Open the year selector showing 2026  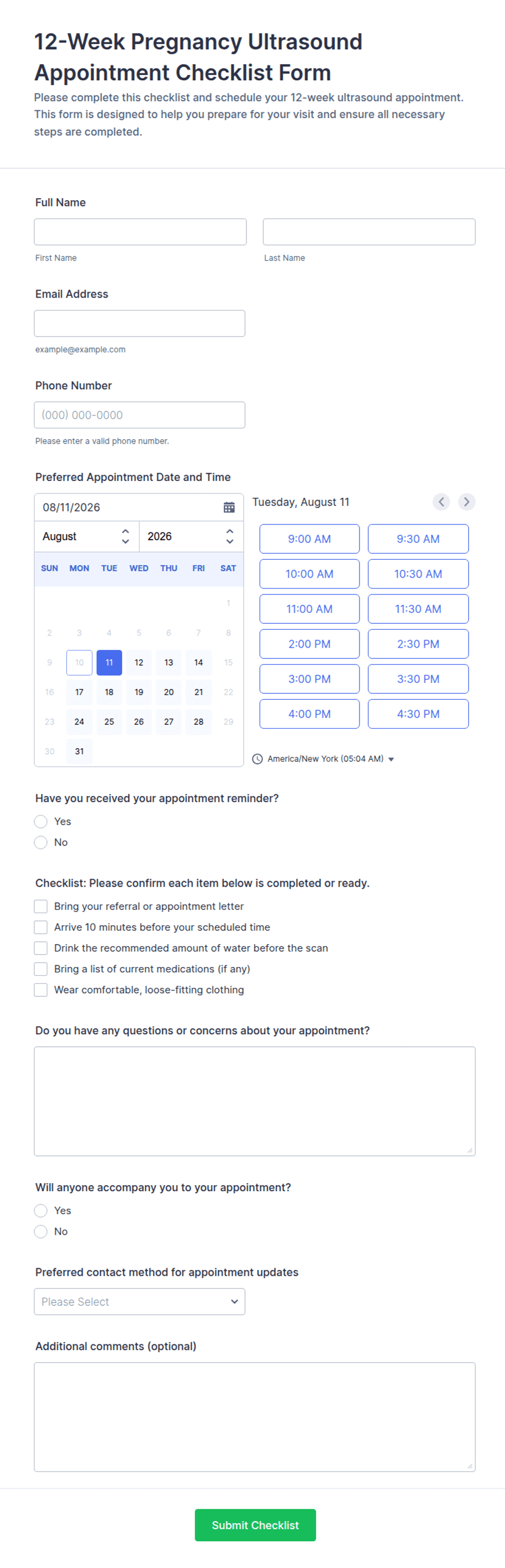191,536
